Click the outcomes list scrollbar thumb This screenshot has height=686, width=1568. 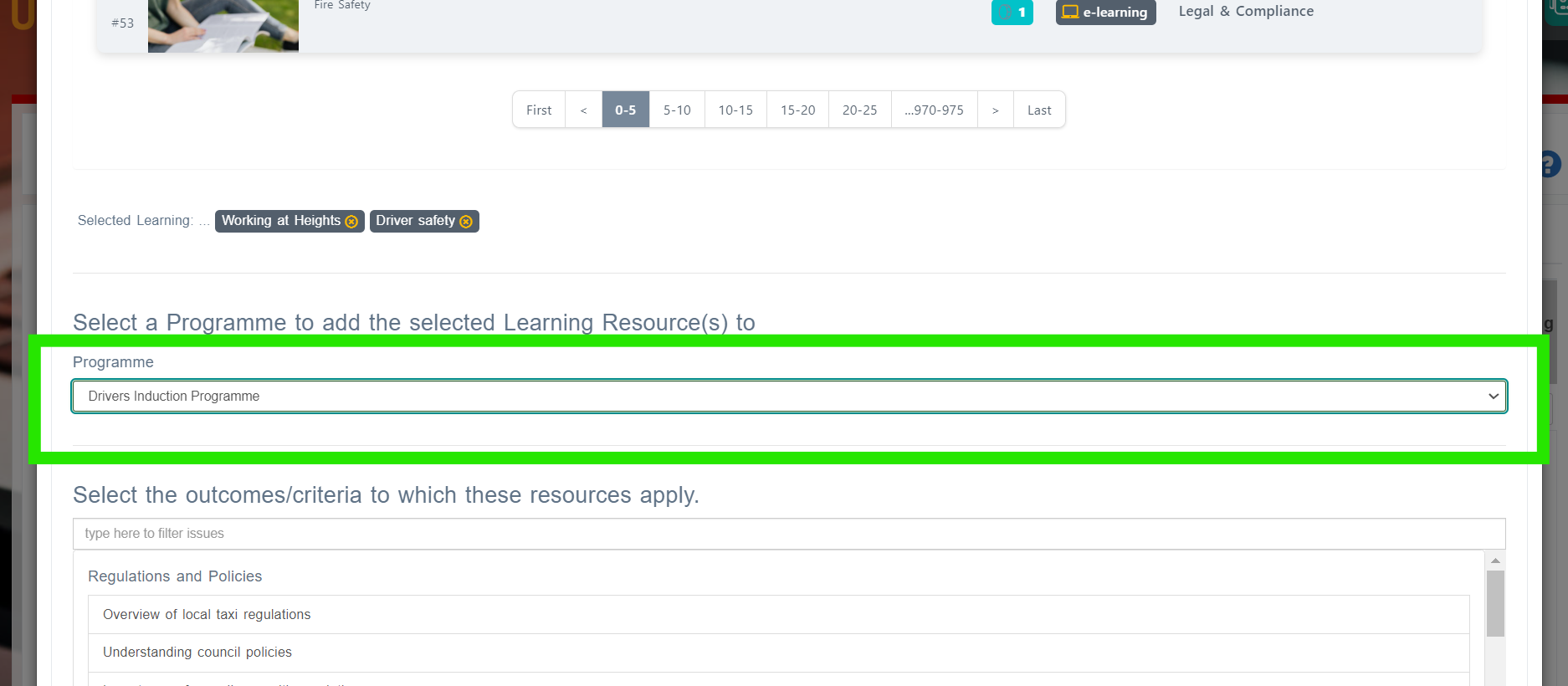coord(1495,603)
